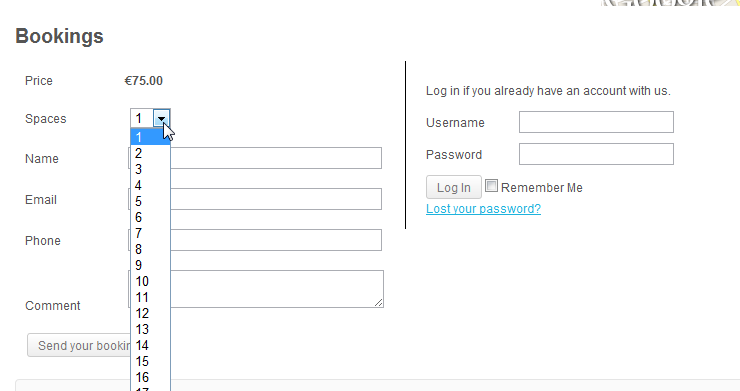
Task: Click Send your booking button
Action: tap(79, 345)
